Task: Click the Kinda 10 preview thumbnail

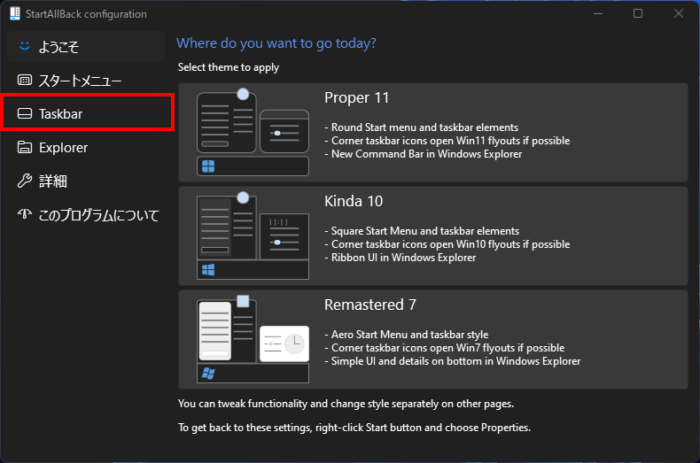Action: (253, 236)
